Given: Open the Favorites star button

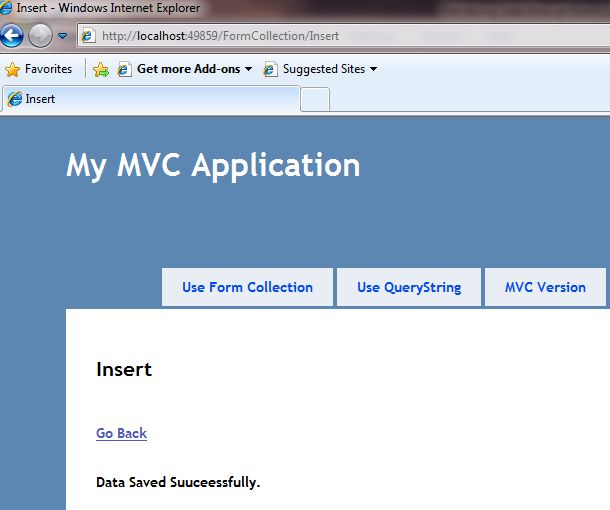Looking at the screenshot, I should (x=39, y=69).
